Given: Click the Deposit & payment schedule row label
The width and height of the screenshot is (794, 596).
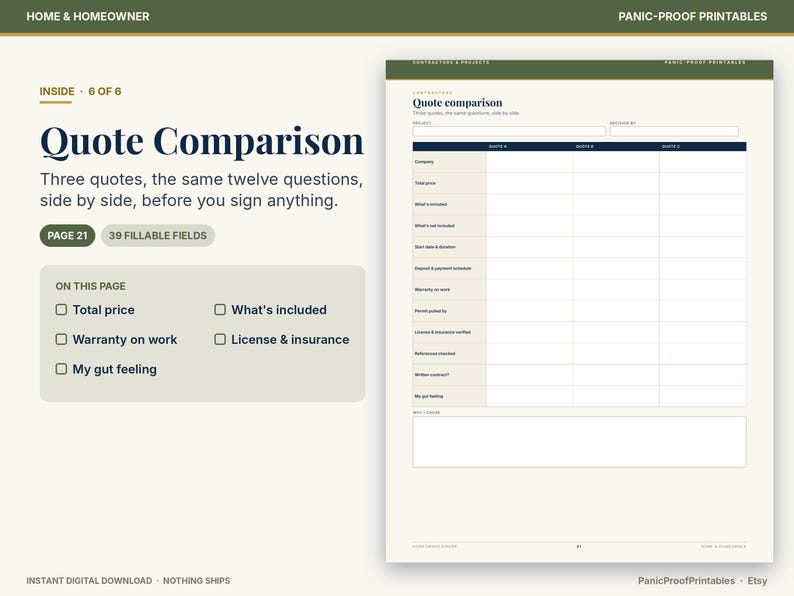Looking at the screenshot, I should (443, 268).
